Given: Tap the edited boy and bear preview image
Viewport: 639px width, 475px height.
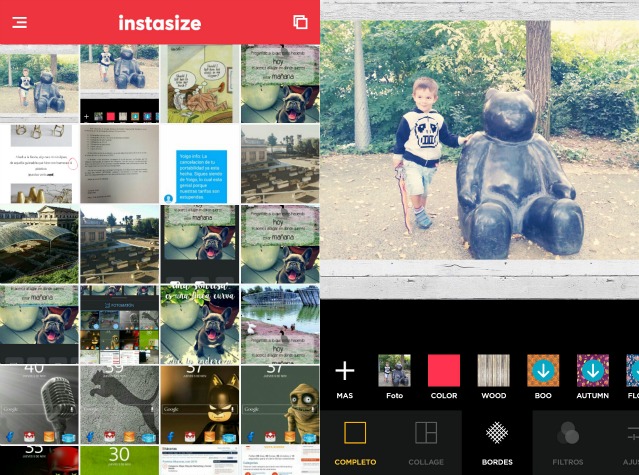Looking at the screenshot, I should [x=480, y=140].
